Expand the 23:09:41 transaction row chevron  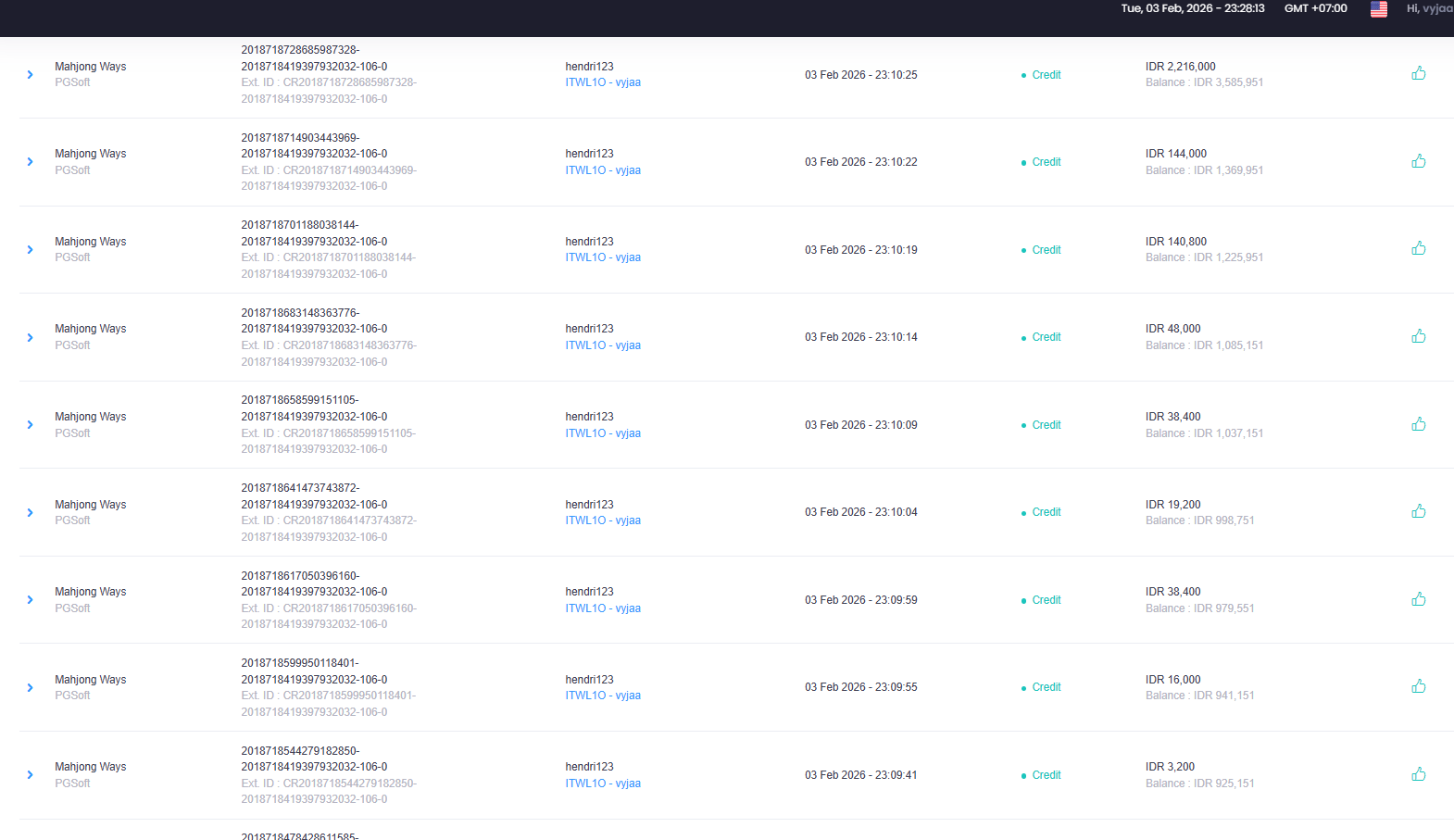(30, 775)
